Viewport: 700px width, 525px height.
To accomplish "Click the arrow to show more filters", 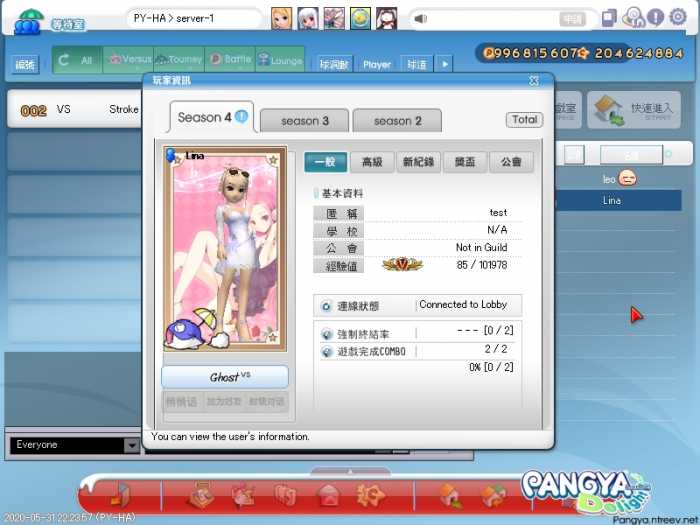I will click(445, 64).
